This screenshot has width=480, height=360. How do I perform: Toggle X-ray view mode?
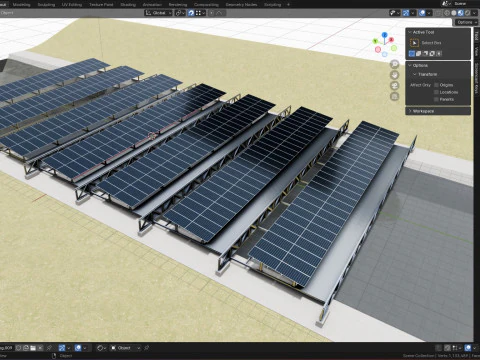click(x=439, y=13)
